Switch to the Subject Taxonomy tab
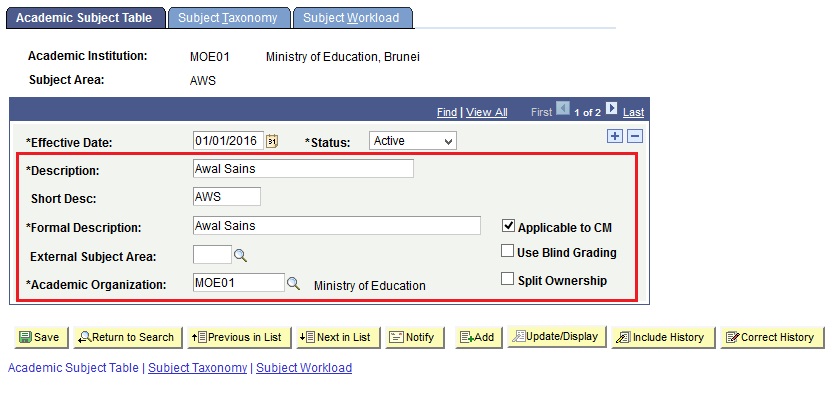Image resolution: width=838 pixels, height=395 pixels. pyautogui.click(x=228, y=18)
